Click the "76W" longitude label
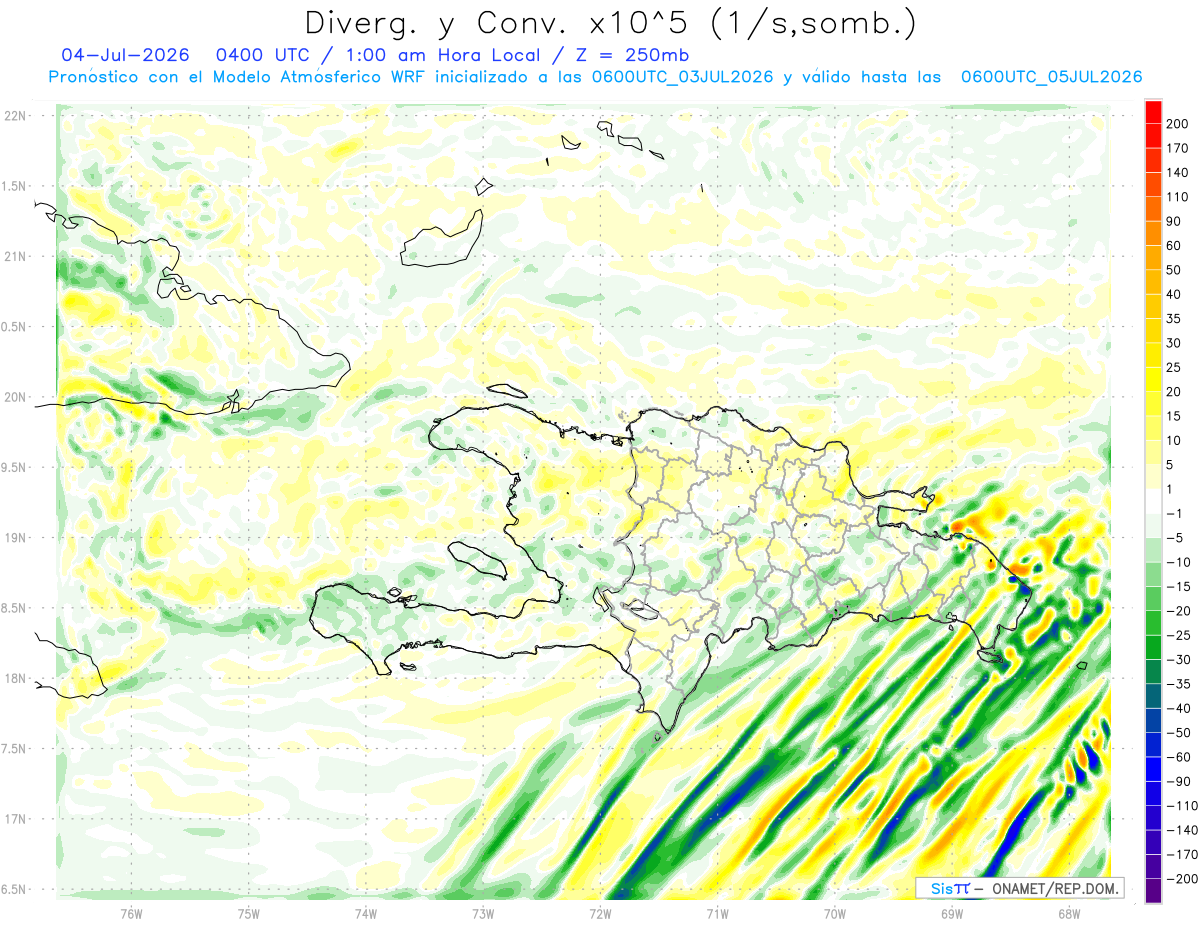 [131, 913]
